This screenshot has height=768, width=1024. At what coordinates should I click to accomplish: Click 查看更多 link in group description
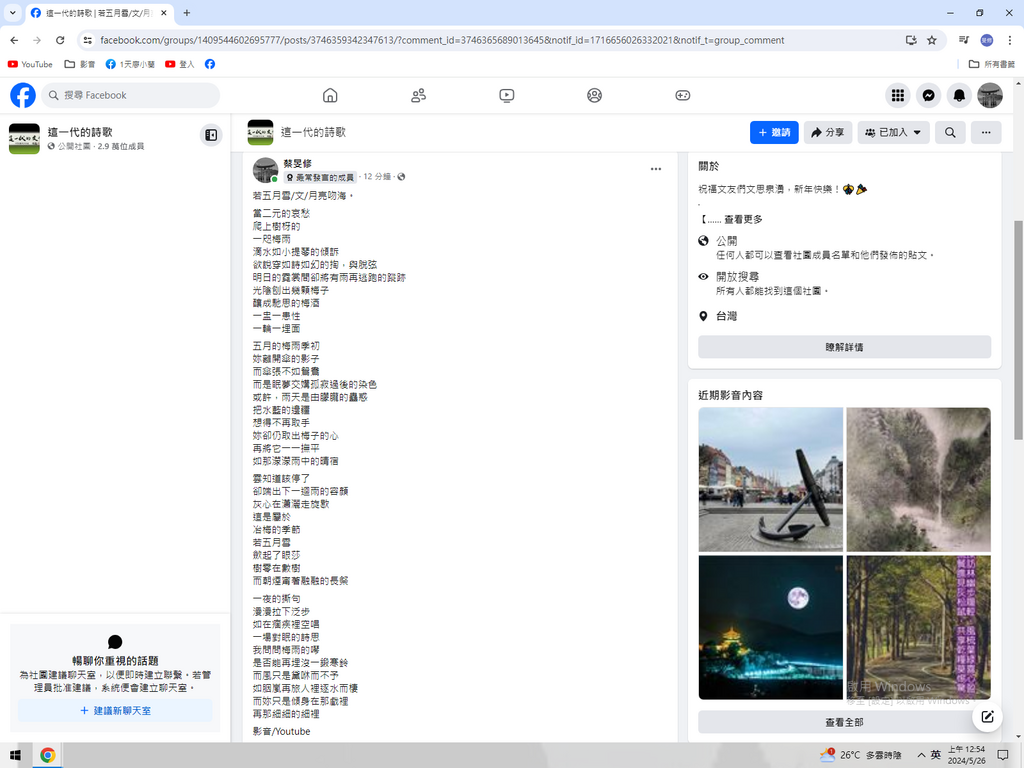pyautogui.click(x=741, y=219)
